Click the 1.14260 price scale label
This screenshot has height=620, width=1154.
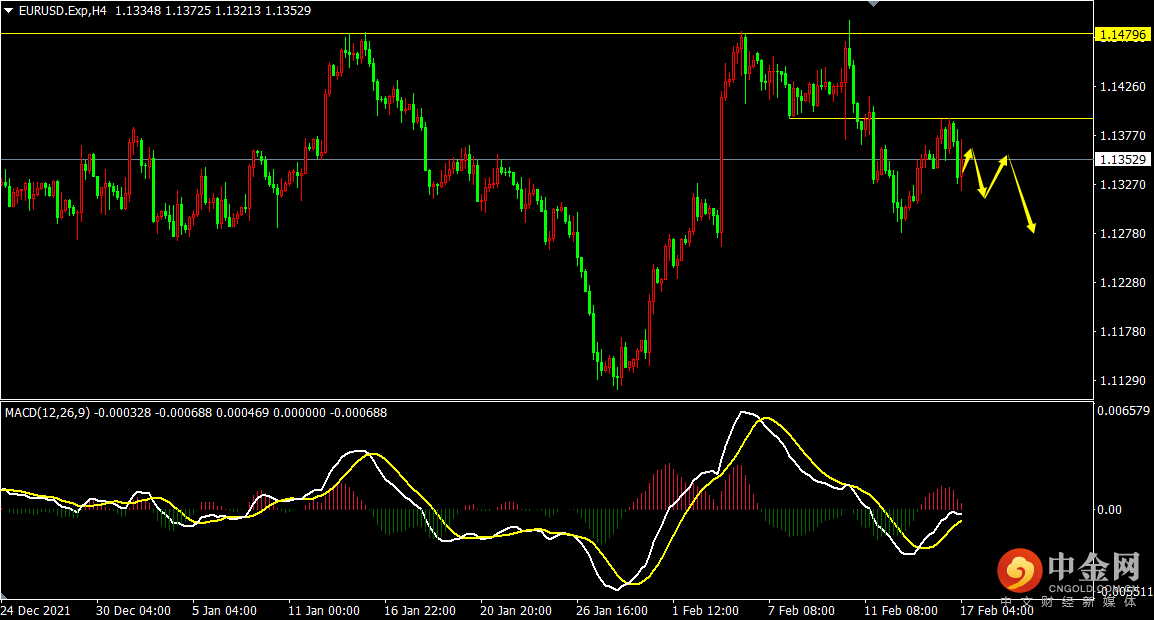tap(1122, 87)
